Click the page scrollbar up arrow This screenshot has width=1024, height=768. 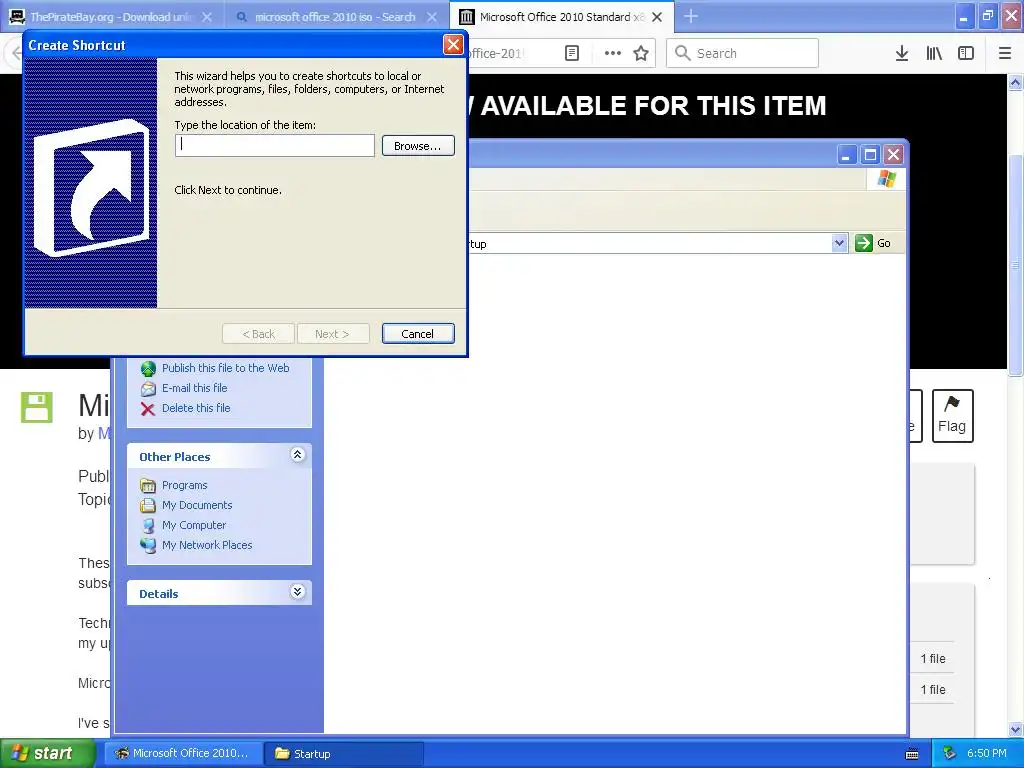(x=1016, y=82)
